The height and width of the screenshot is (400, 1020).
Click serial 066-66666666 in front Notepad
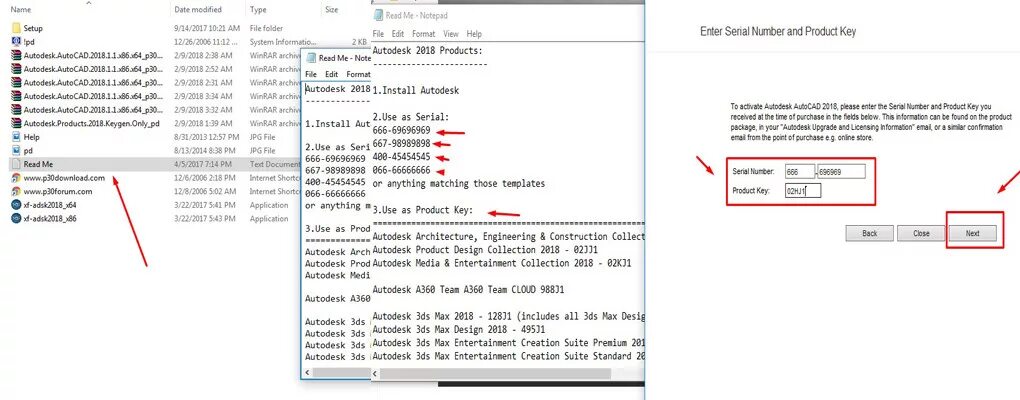point(401,170)
